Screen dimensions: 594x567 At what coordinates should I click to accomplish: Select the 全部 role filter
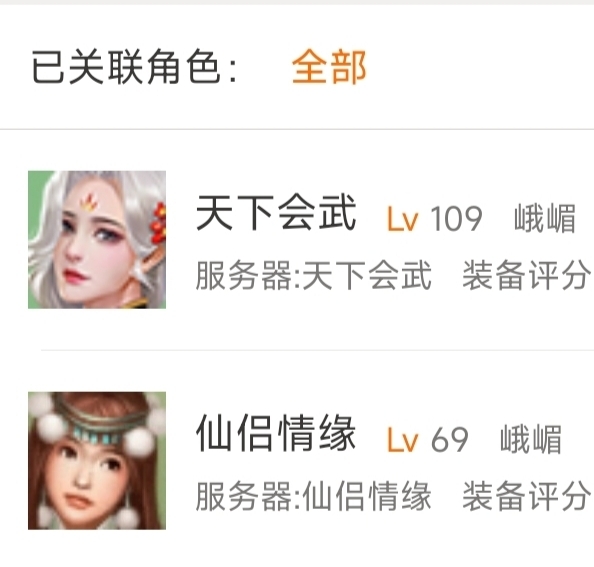tap(329, 67)
